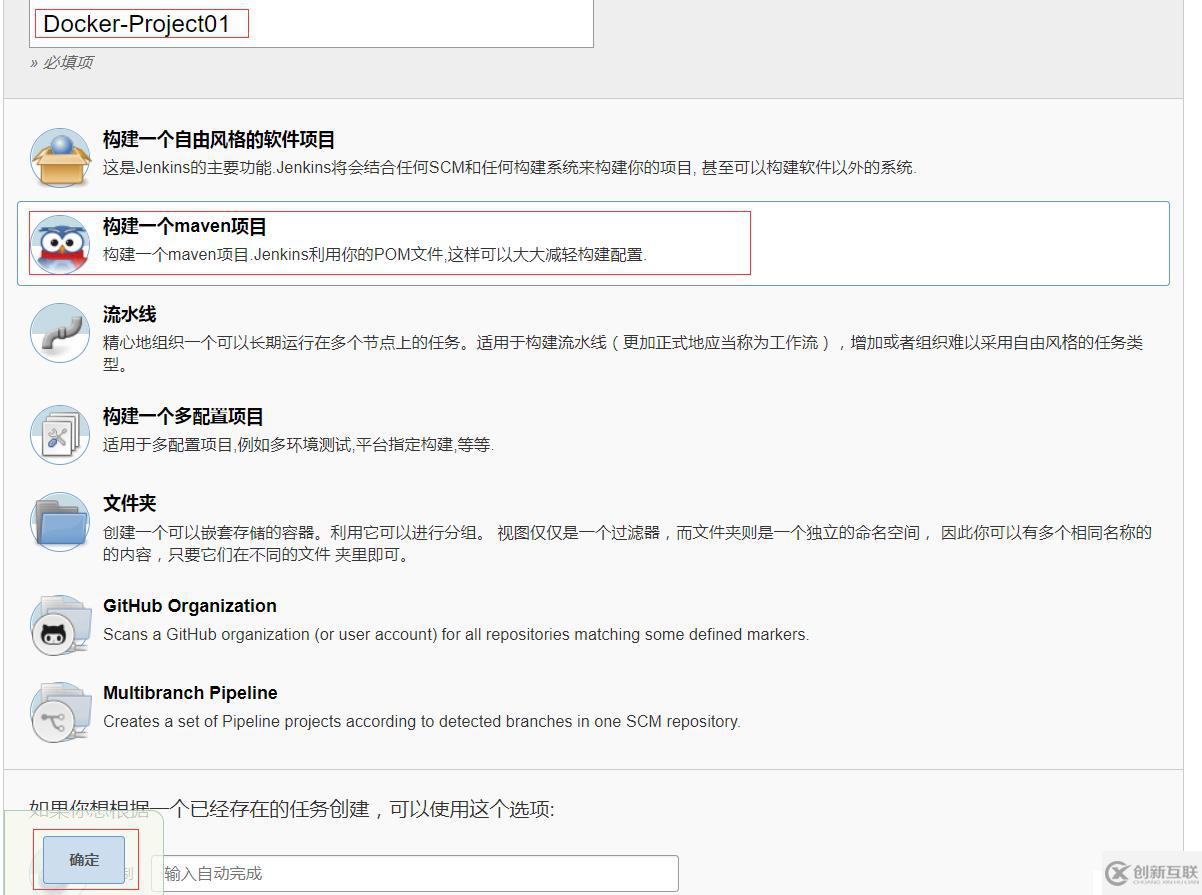Select Multibranch Pipeline title
1202x895 pixels.
point(190,693)
